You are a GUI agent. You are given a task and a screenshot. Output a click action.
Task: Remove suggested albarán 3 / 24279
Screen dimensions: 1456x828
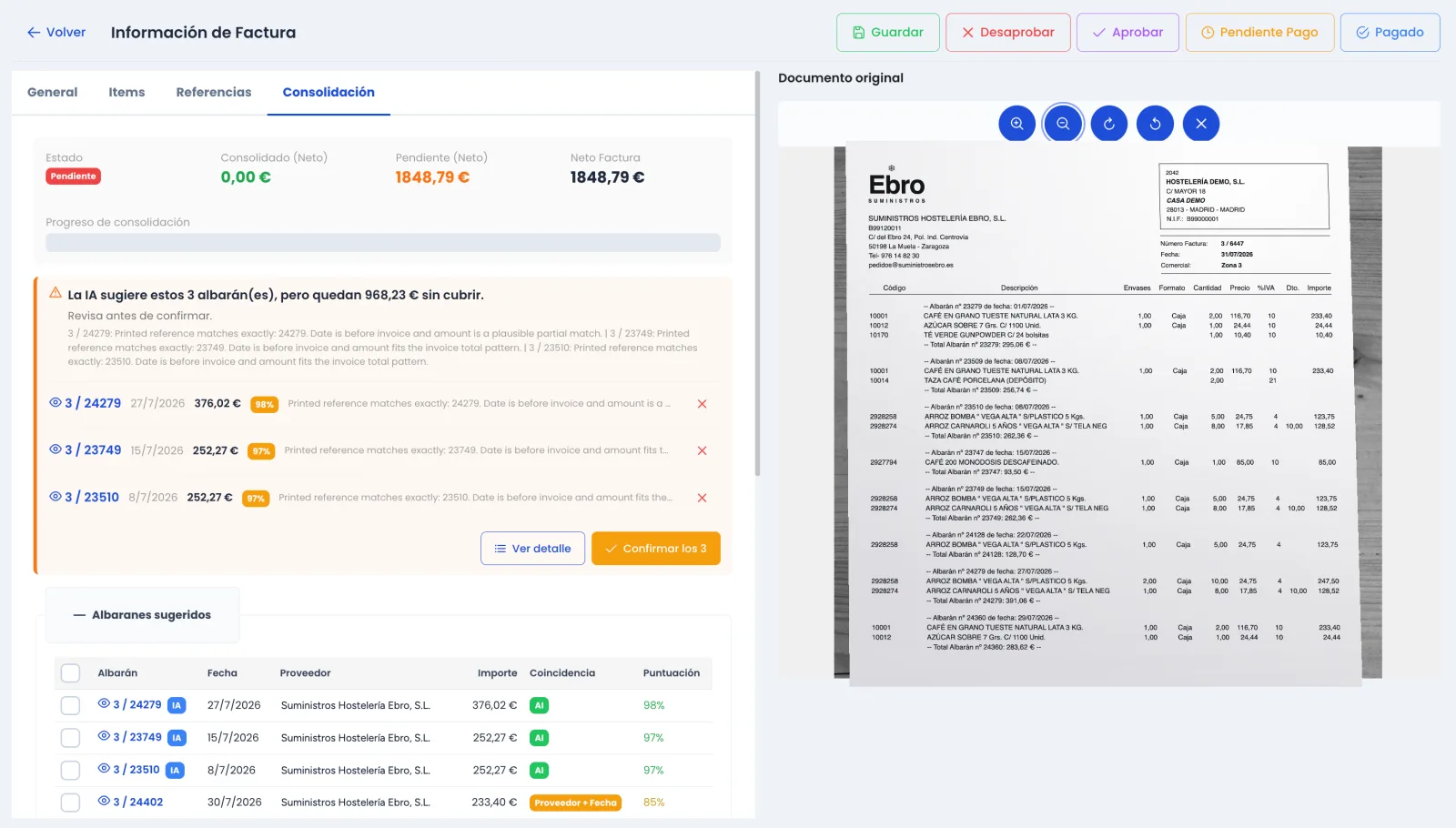point(702,404)
